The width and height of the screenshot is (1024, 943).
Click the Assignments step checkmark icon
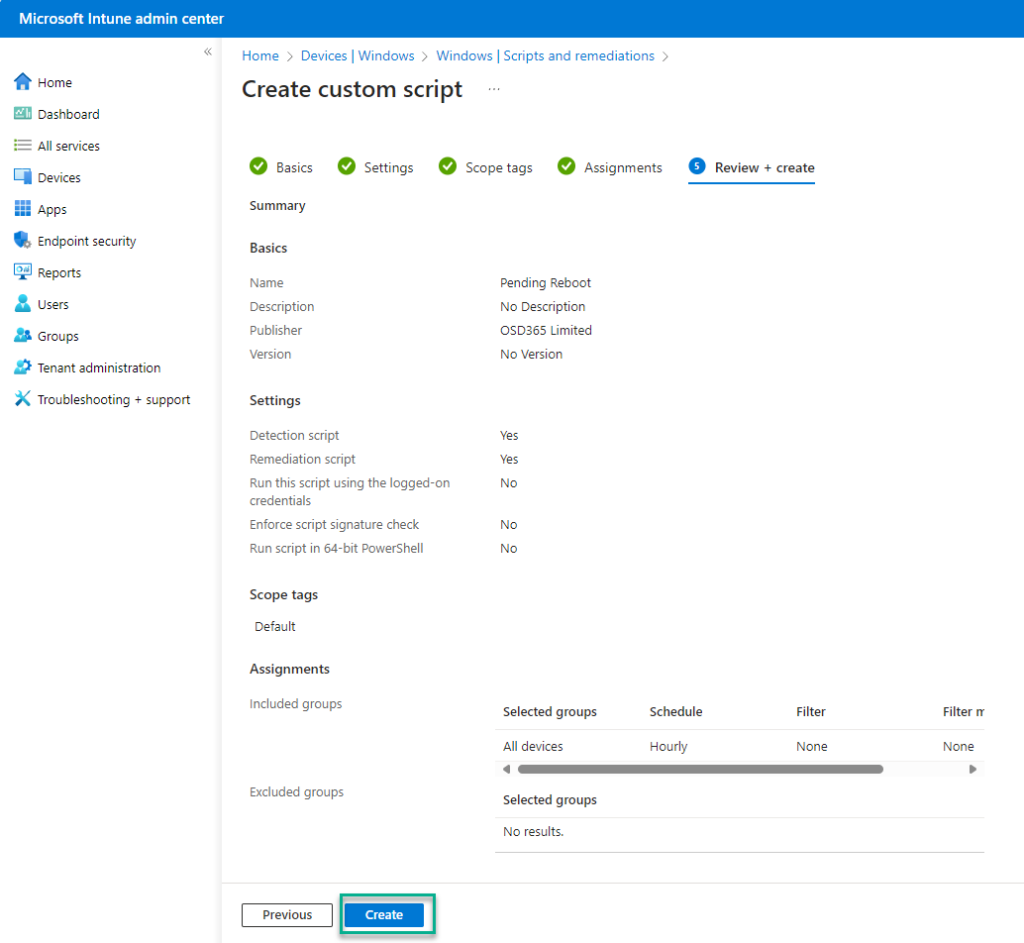pos(566,167)
